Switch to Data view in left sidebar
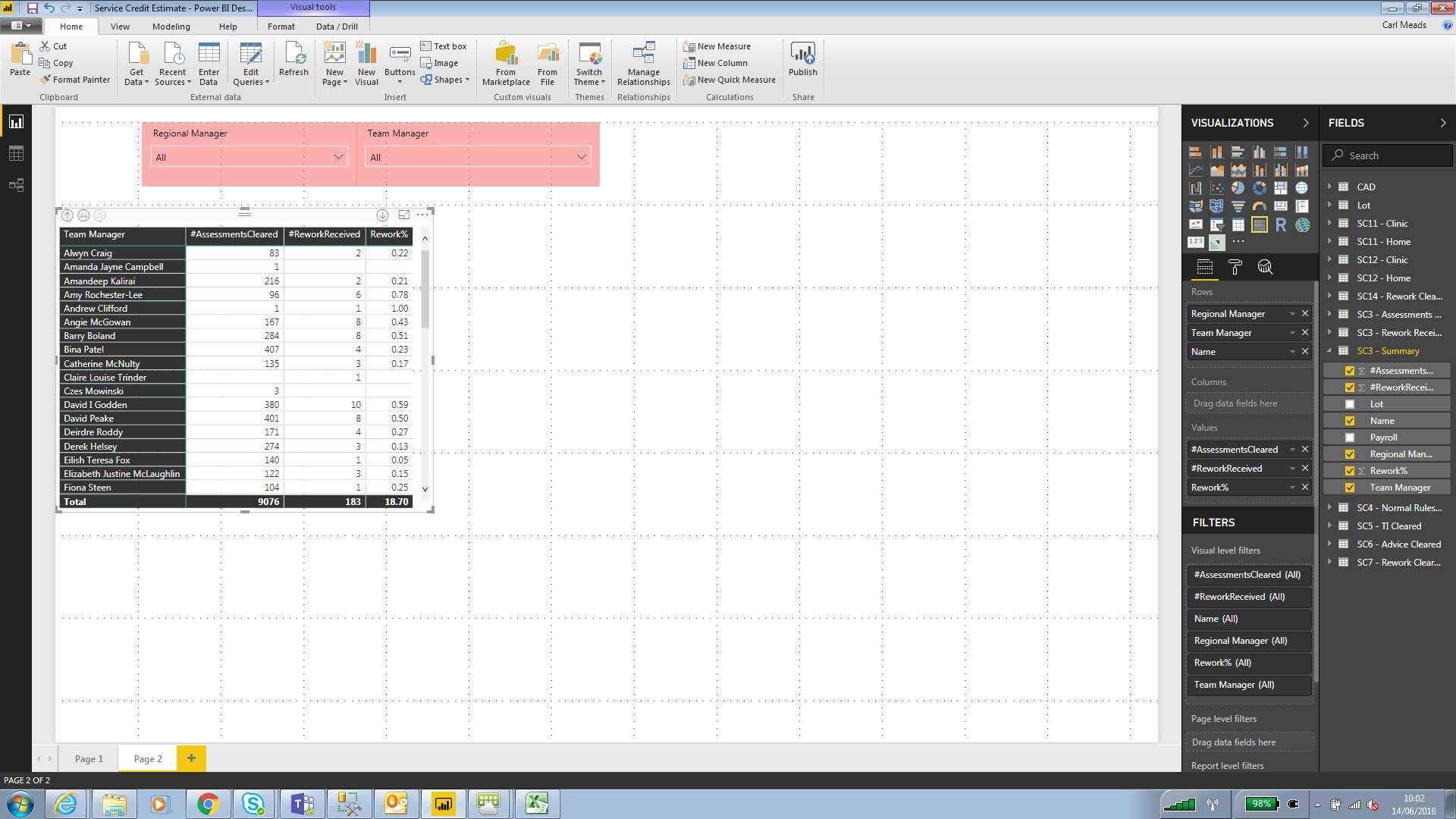The width and height of the screenshot is (1456, 819). click(x=16, y=154)
